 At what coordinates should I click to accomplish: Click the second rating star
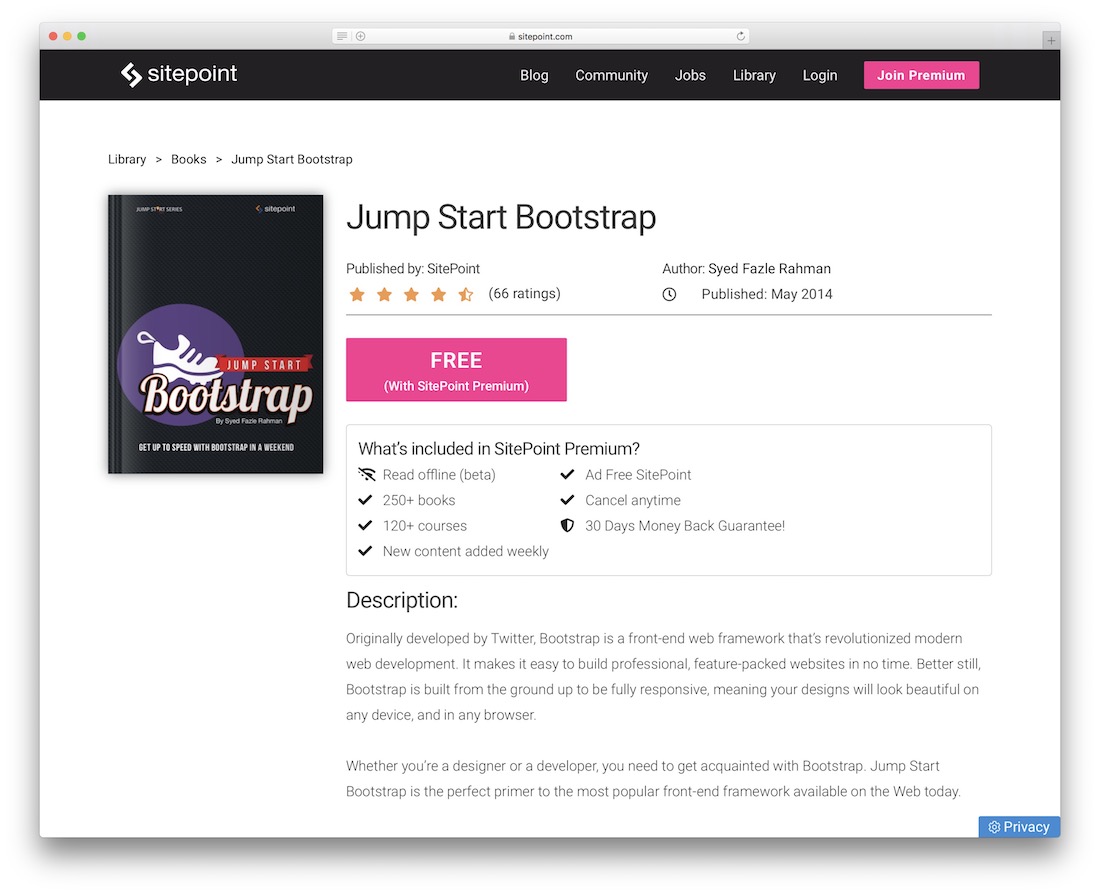click(x=384, y=294)
